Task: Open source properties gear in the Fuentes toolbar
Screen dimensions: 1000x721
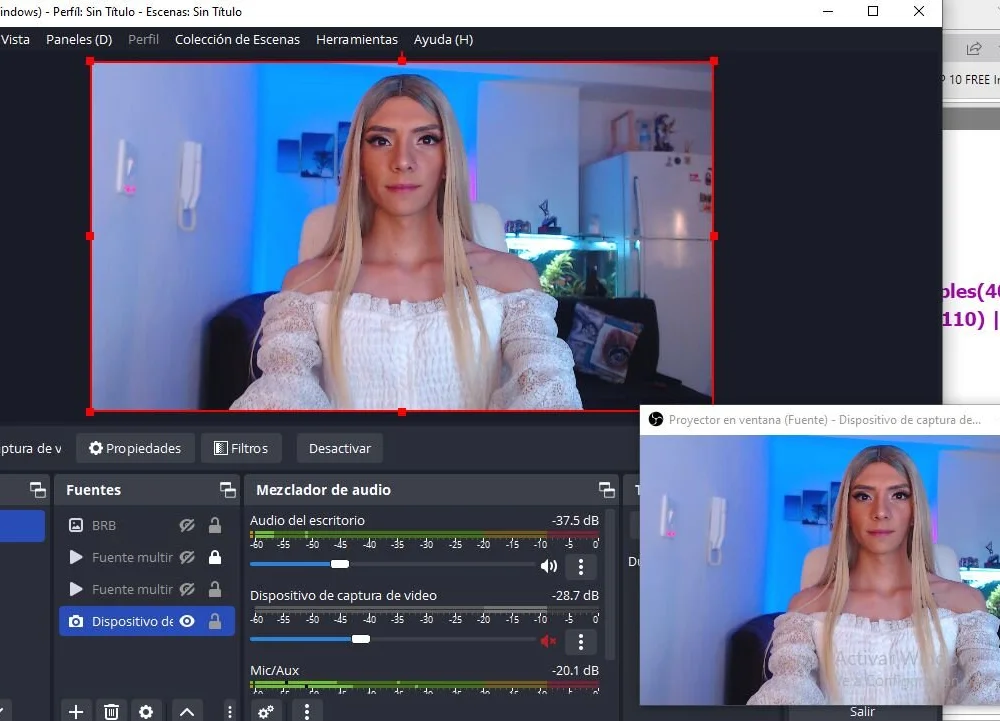Action: coord(146,711)
